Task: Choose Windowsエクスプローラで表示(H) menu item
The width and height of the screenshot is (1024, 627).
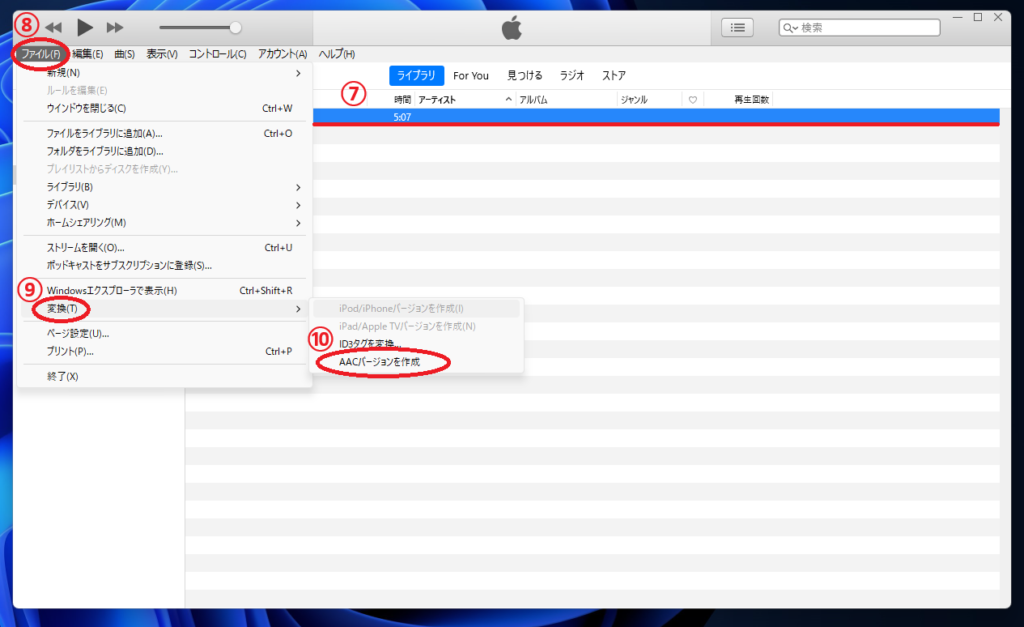Action: tap(164, 291)
